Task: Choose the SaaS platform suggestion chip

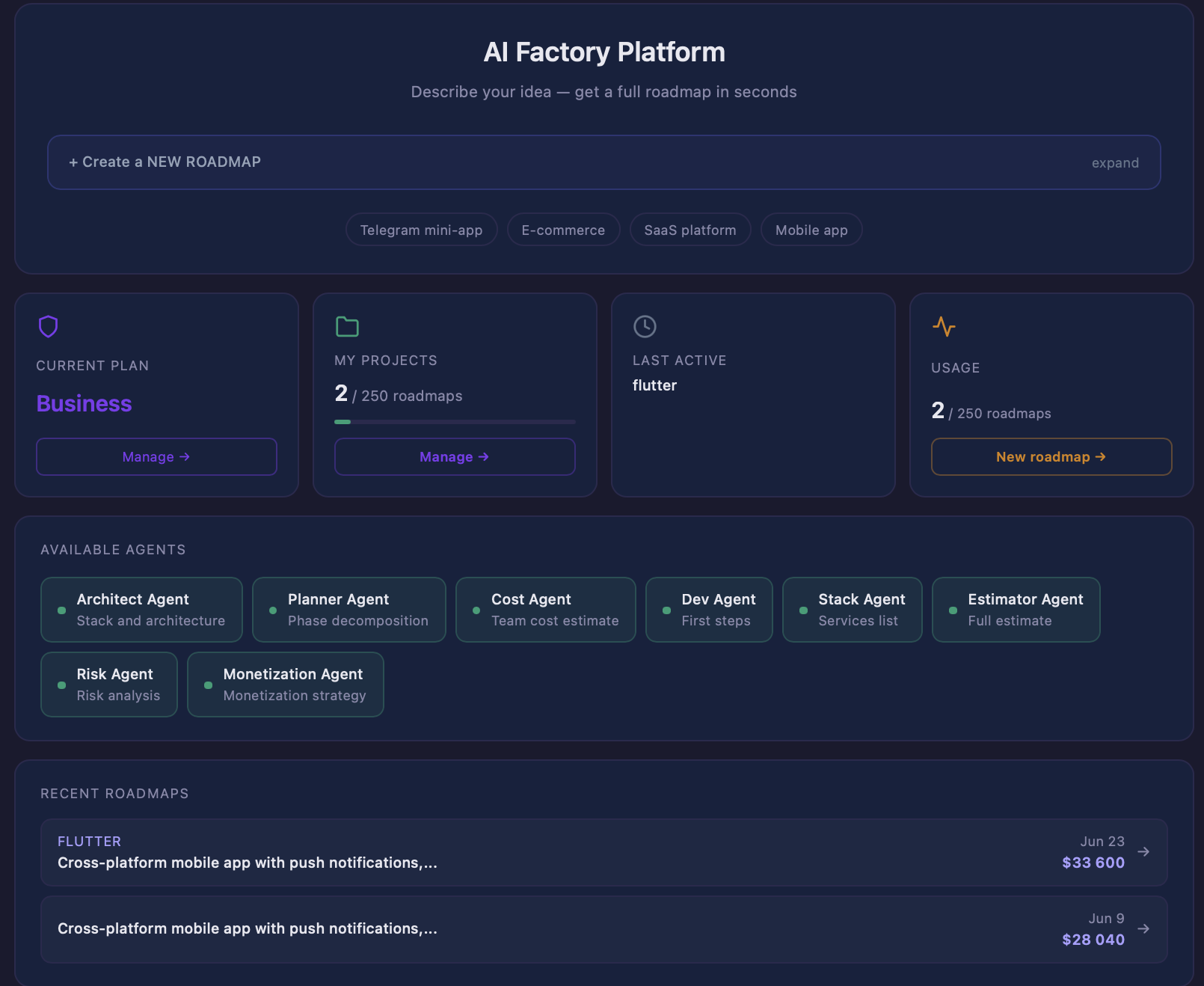Action: coord(690,230)
